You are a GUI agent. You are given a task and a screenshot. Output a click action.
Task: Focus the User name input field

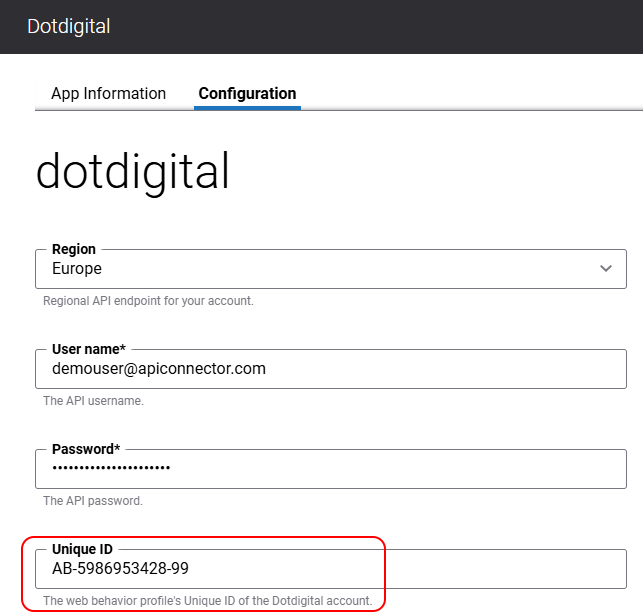point(331,369)
